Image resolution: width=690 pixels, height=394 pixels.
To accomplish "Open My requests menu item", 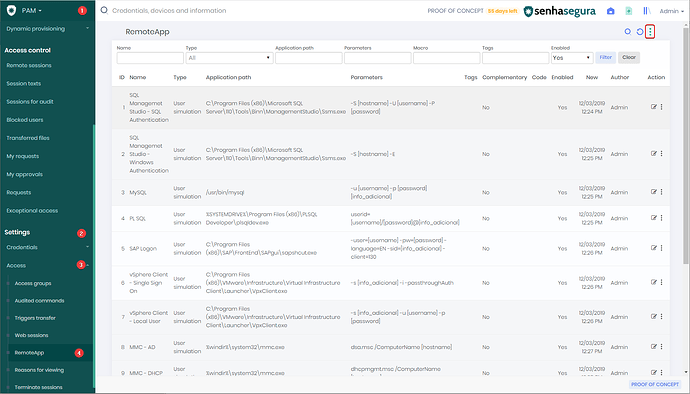I will point(22,156).
